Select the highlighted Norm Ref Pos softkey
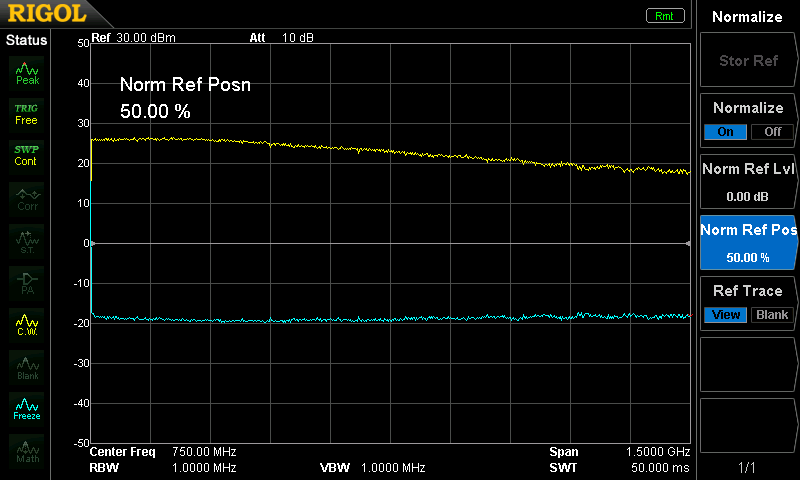The image size is (800, 480). [748, 242]
